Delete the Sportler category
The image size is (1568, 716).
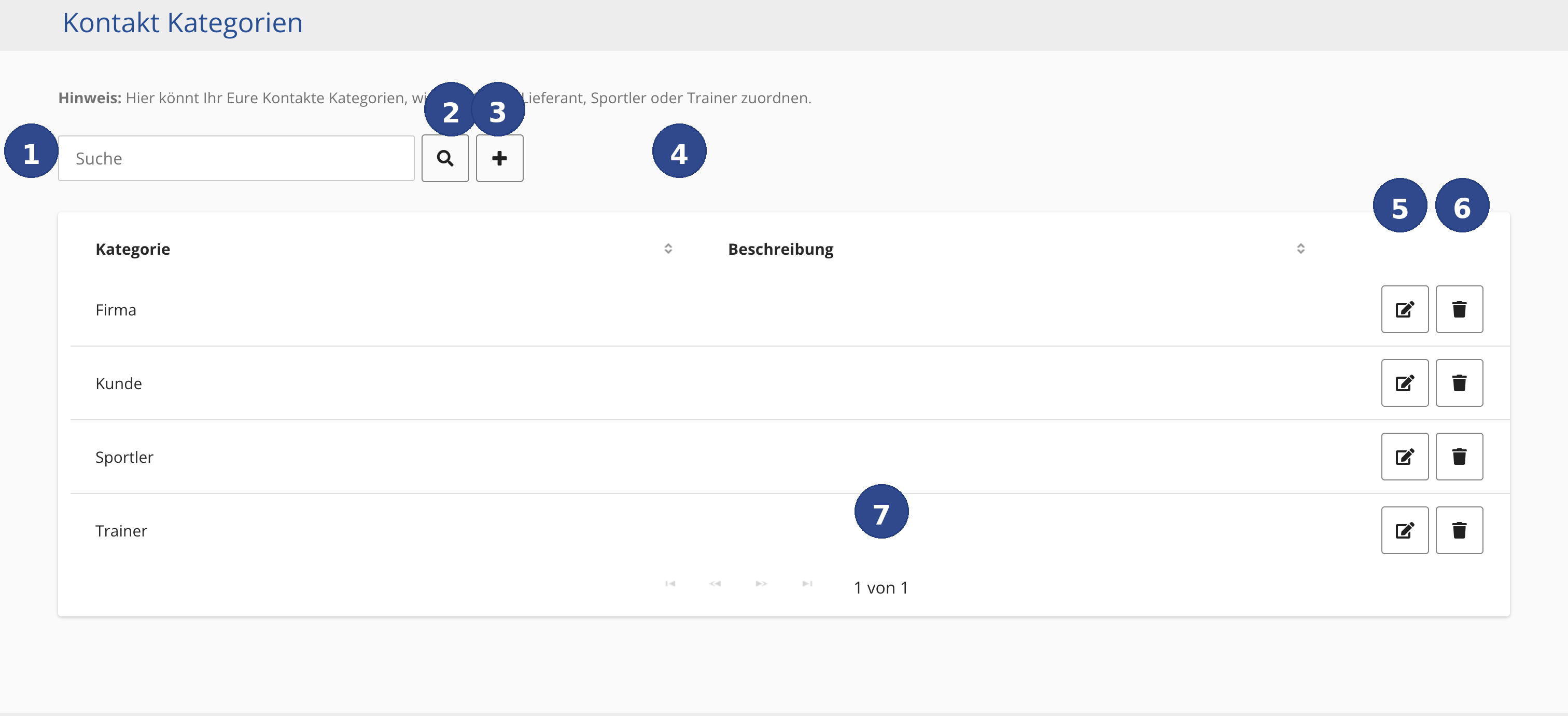(1460, 456)
